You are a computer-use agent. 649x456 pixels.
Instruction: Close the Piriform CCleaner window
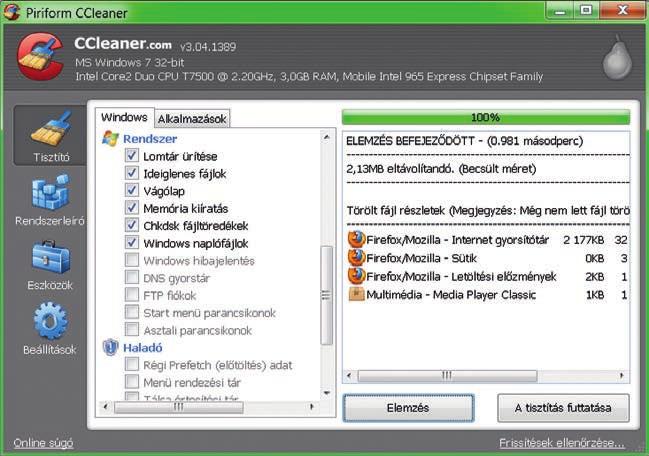tap(622, 10)
